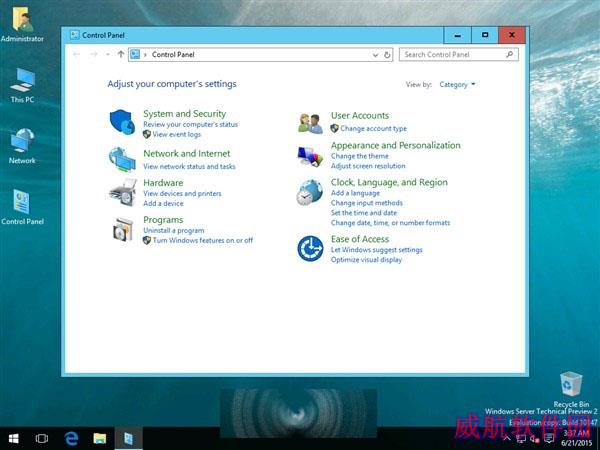The width and height of the screenshot is (600, 450).
Task: Click Set the time and date
Action: (364, 213)
